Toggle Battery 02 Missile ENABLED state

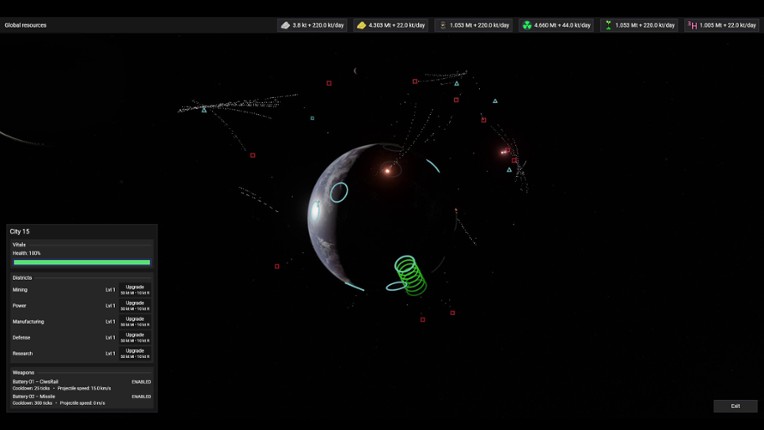(141, 396)
